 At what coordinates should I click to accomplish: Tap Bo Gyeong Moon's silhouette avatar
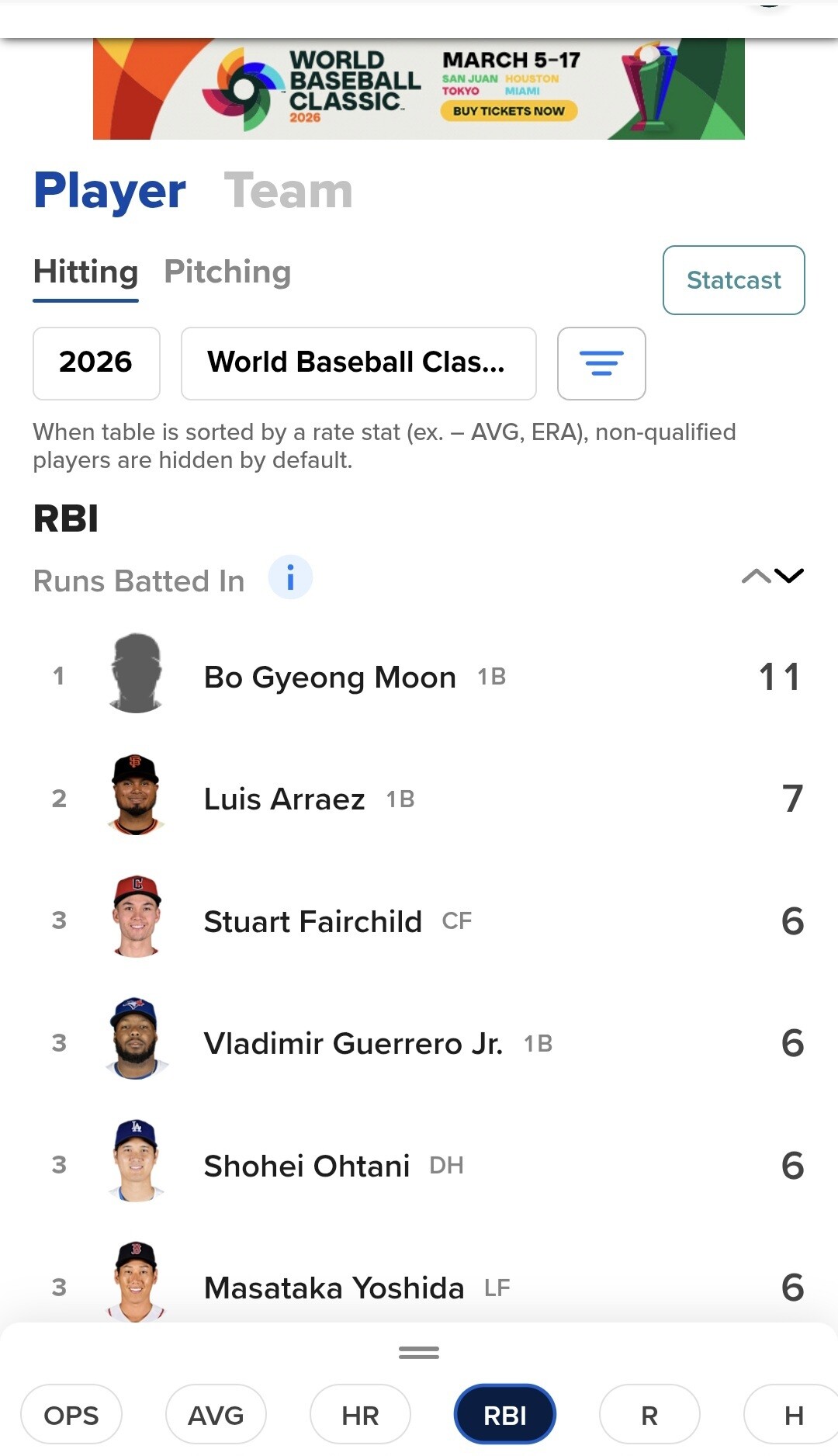point(137,674)
